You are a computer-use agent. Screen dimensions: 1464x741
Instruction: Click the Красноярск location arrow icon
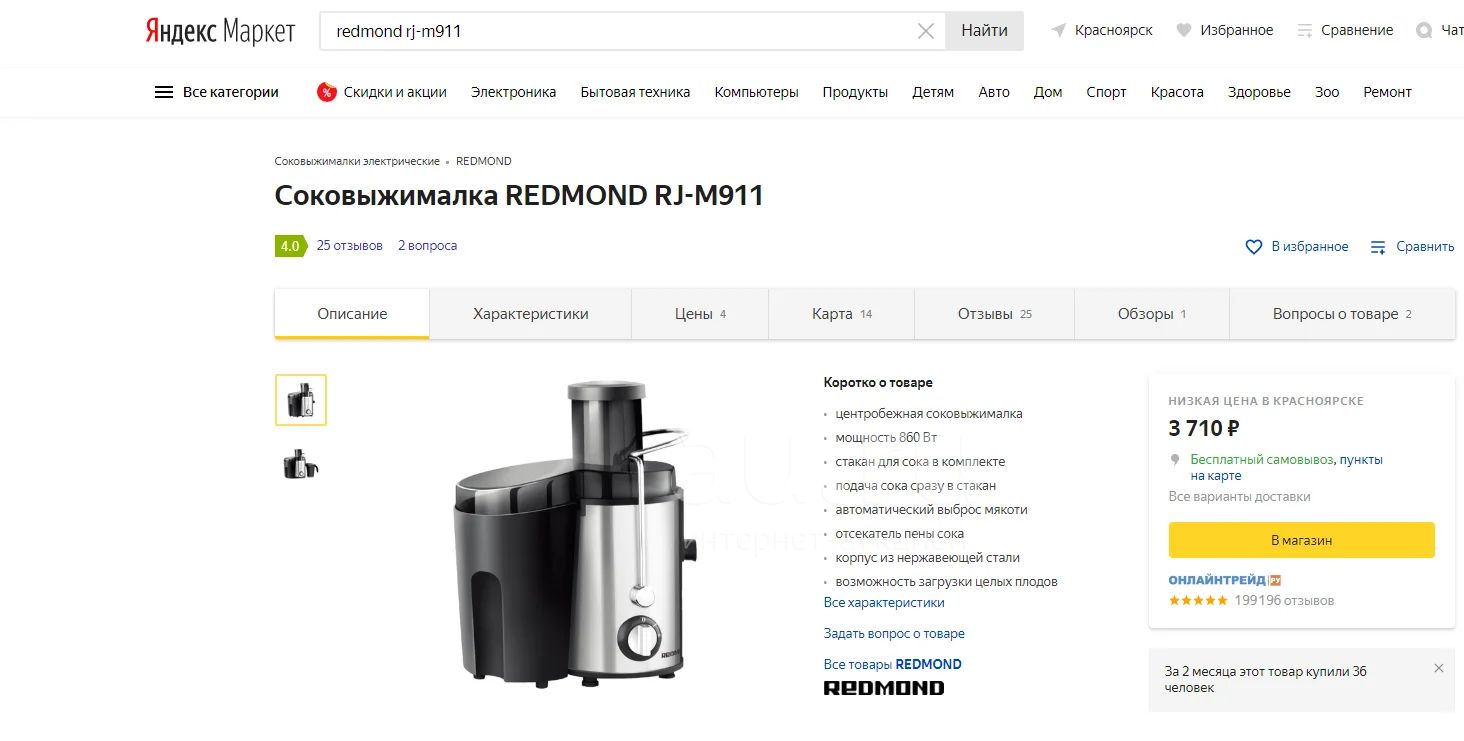click(1059, 31)
